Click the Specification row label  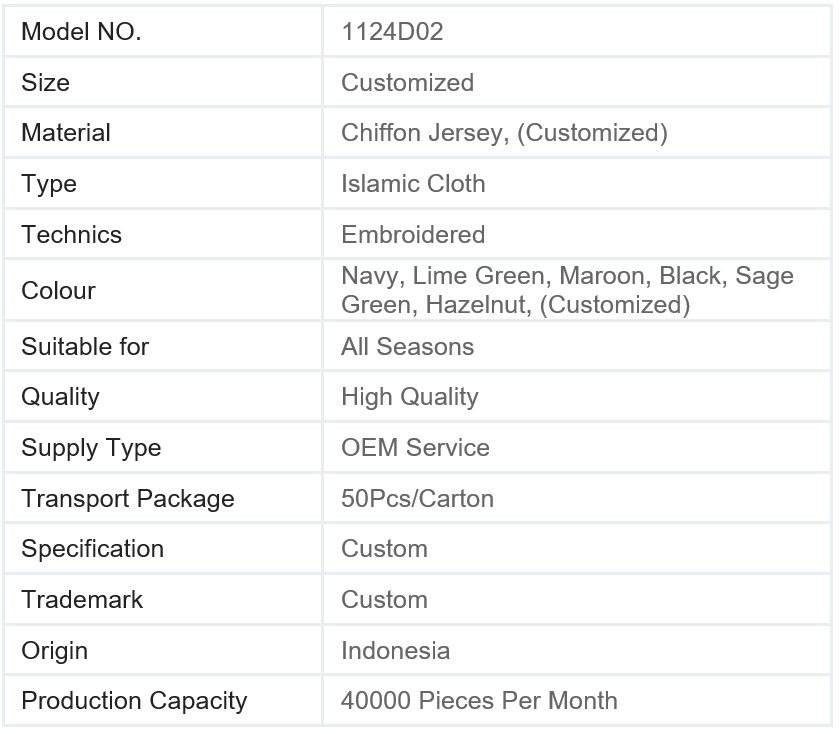92,549
